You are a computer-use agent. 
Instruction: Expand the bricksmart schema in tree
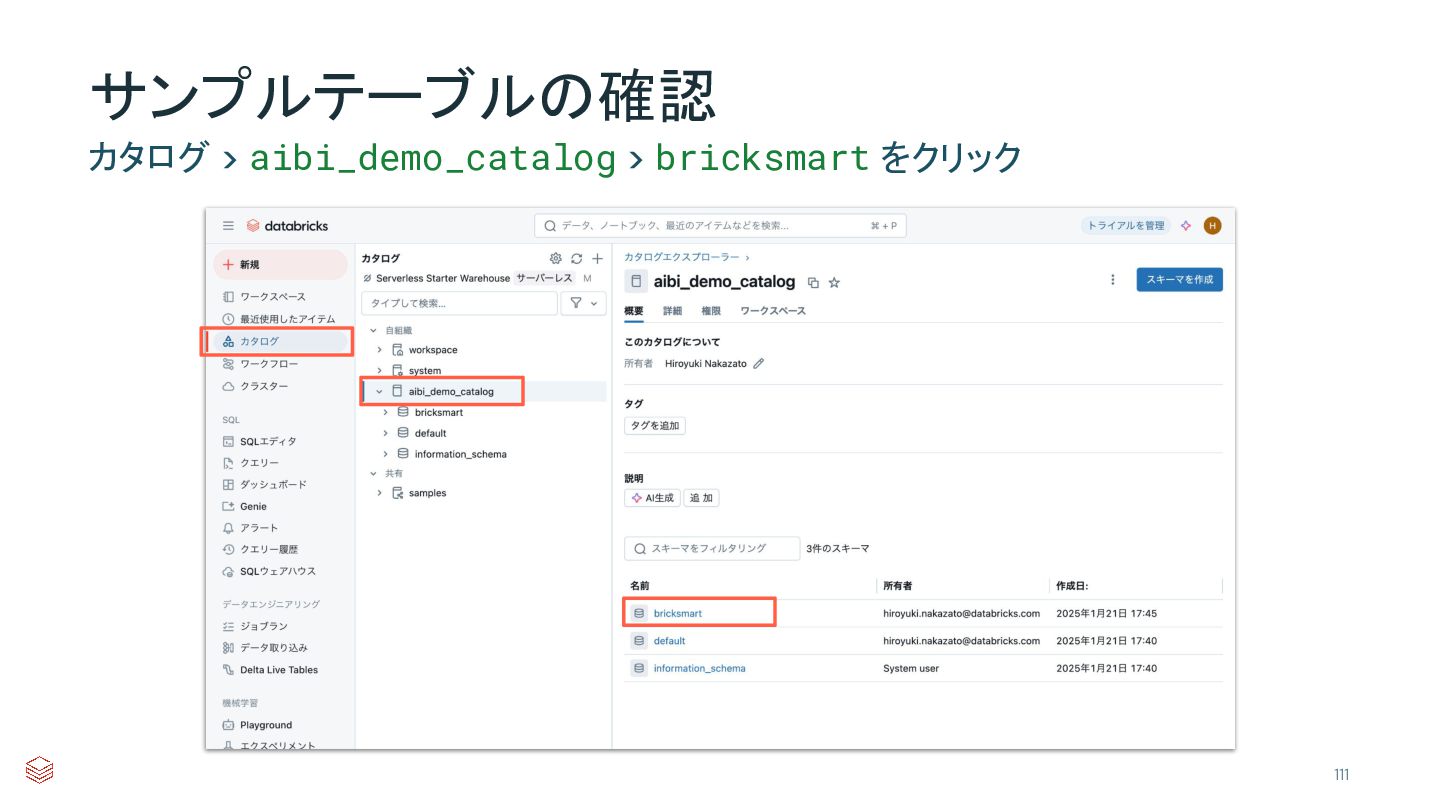(386, 412)
